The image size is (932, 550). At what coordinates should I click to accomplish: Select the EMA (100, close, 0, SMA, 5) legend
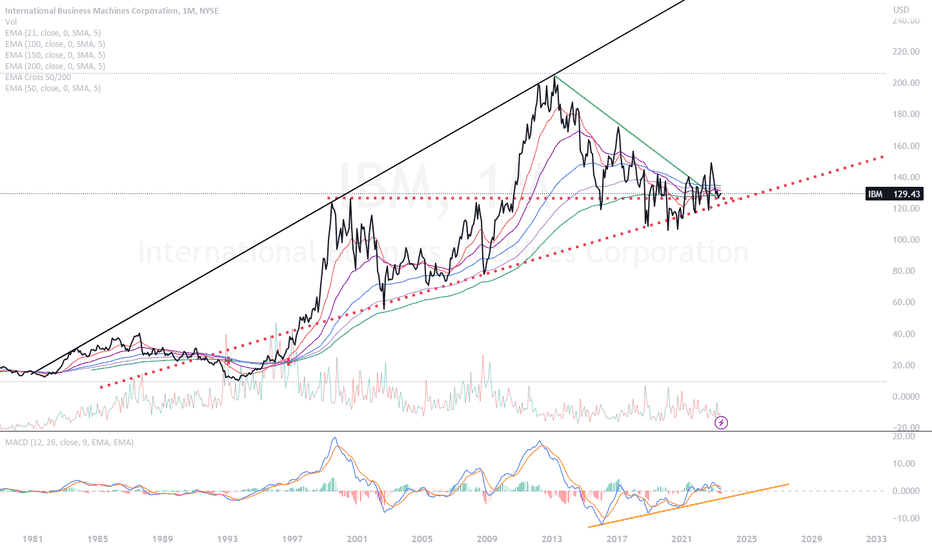click(x=55, y=44)
